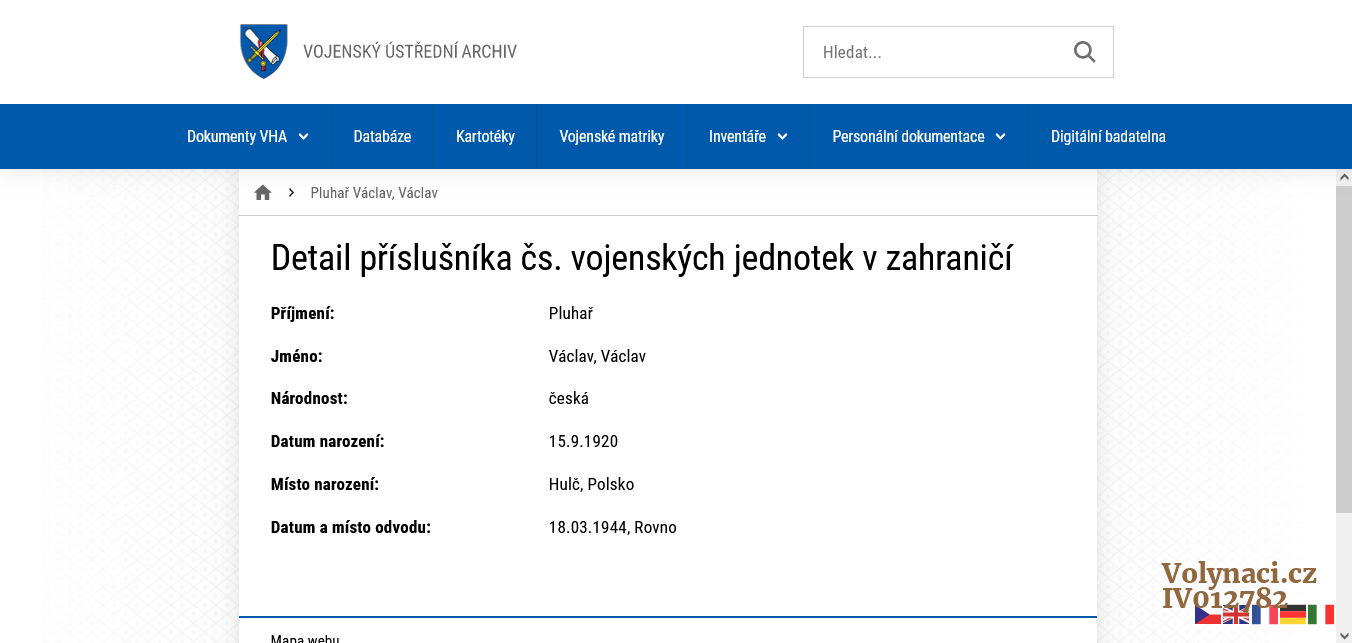
Task: Open the Databáze menu item
Action: (382, 137)
